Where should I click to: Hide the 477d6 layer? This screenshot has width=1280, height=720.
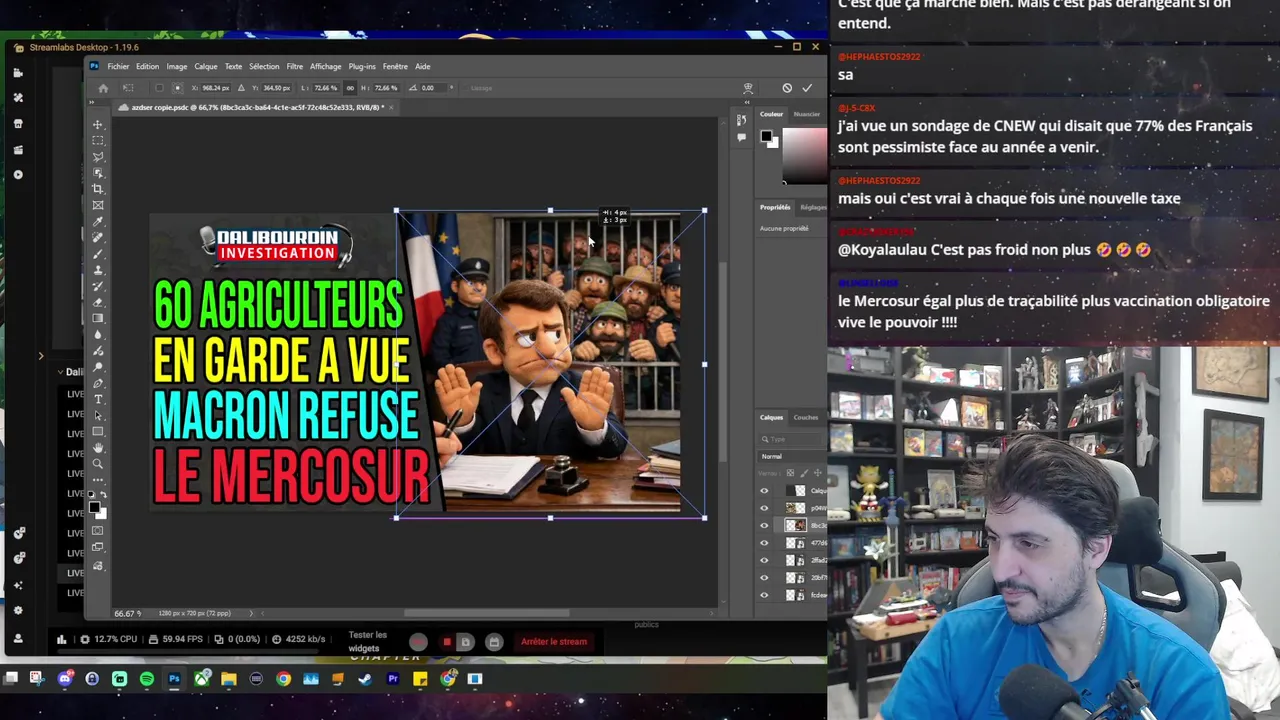[764, 543]
